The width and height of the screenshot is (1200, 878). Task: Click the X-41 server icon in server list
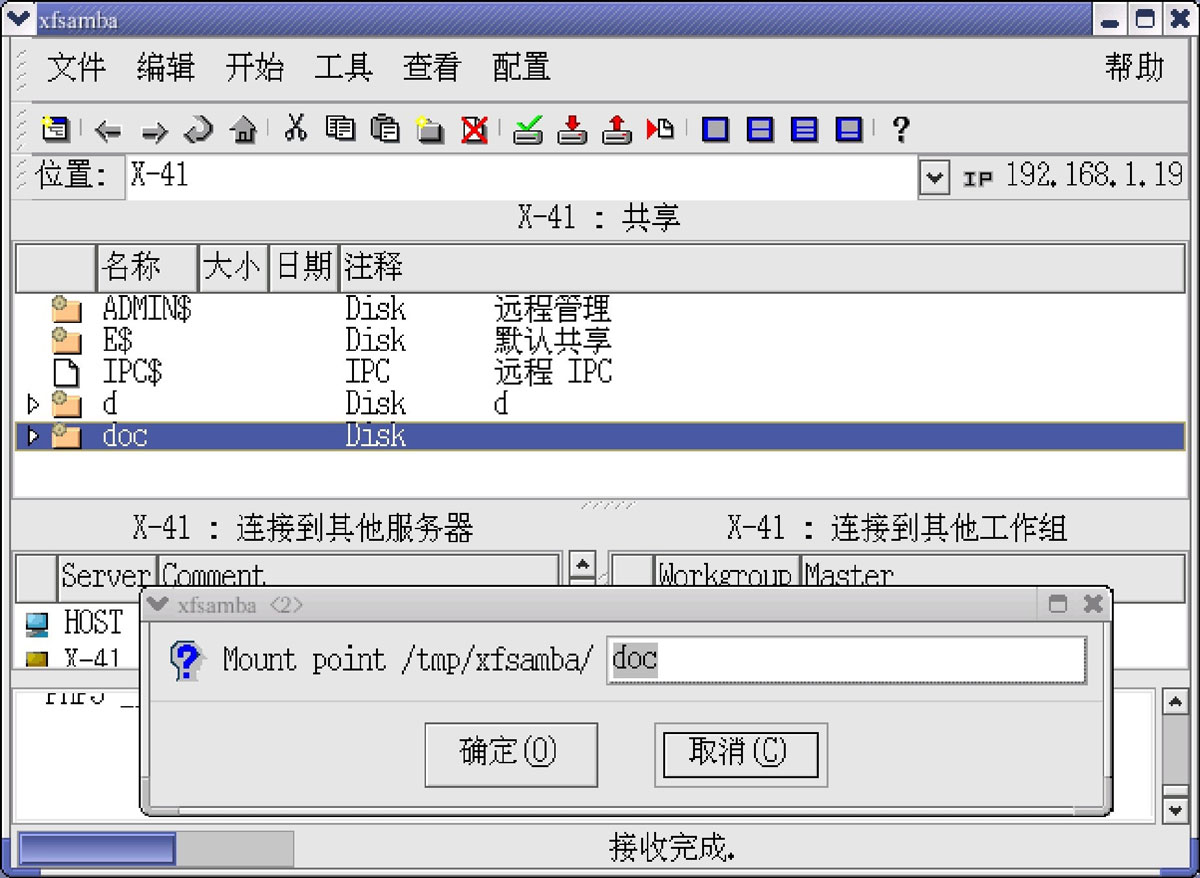tap(36, 658)
